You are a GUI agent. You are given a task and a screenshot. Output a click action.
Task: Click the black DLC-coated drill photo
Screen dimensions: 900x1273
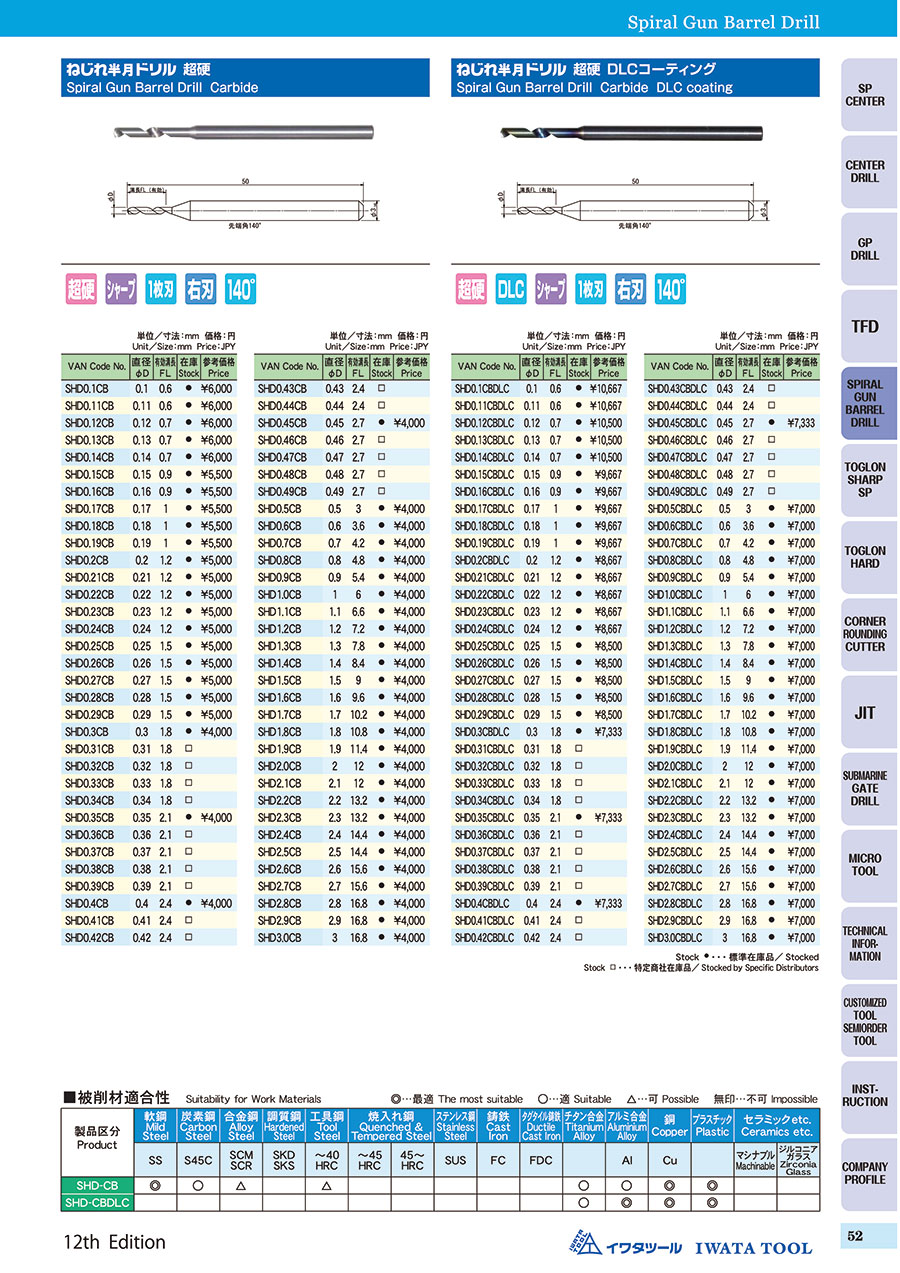click(x=630, y=130)
